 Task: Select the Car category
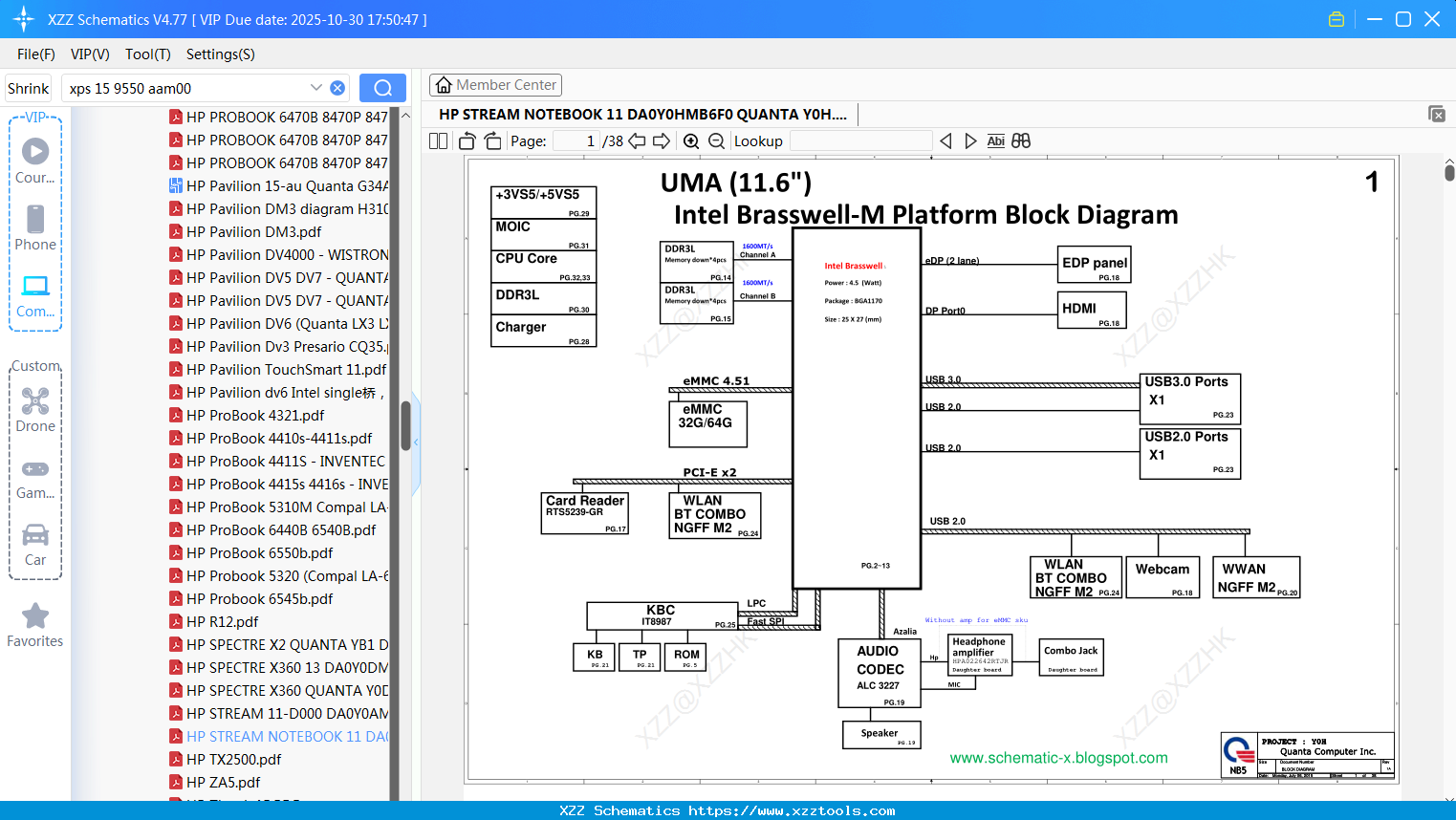tap(35, 544)
